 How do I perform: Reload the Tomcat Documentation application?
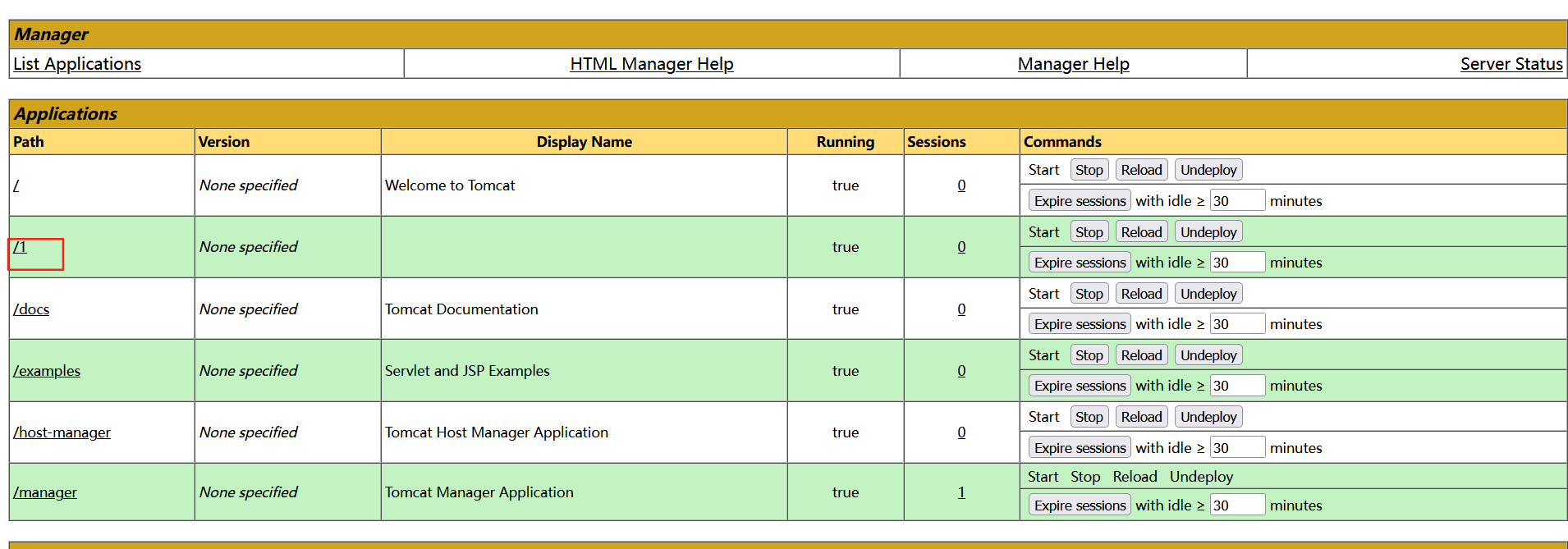1141,294
